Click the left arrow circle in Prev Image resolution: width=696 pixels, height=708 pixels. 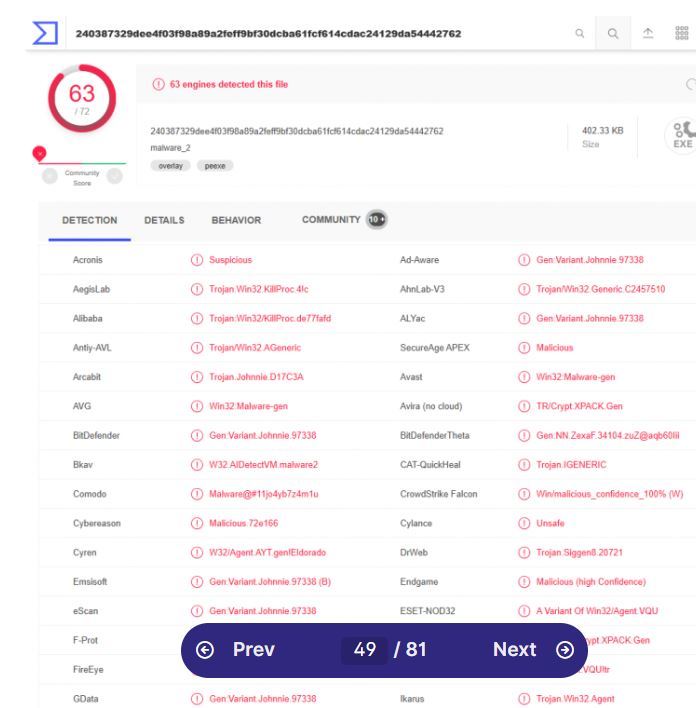tap(205, 650)
